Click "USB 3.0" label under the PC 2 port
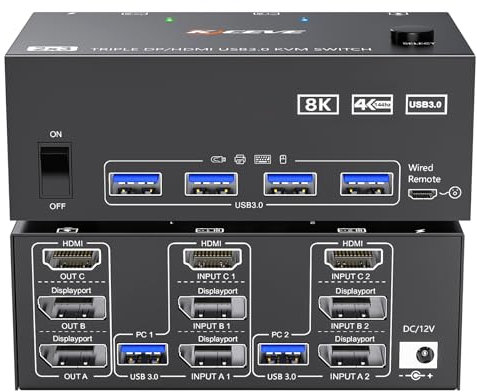 282,377
